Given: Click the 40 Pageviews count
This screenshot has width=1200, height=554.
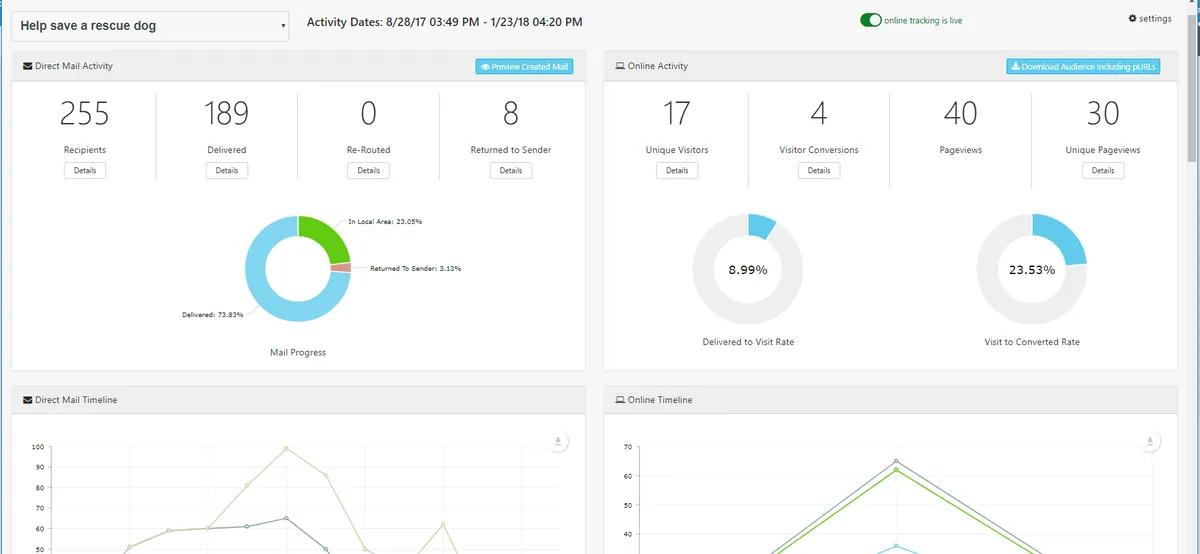Looking at the screenshot, I should [x=961, y=114].
